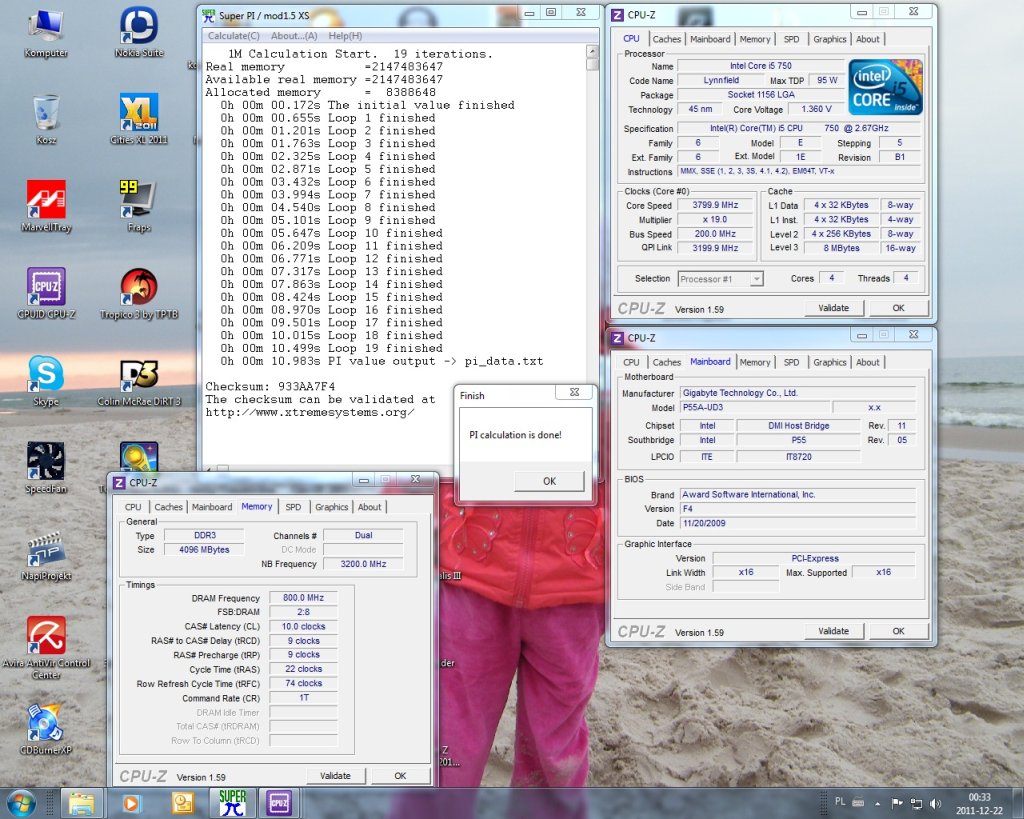
Task: Click the Action Center flag tray icon
Action: pos(897,803)
